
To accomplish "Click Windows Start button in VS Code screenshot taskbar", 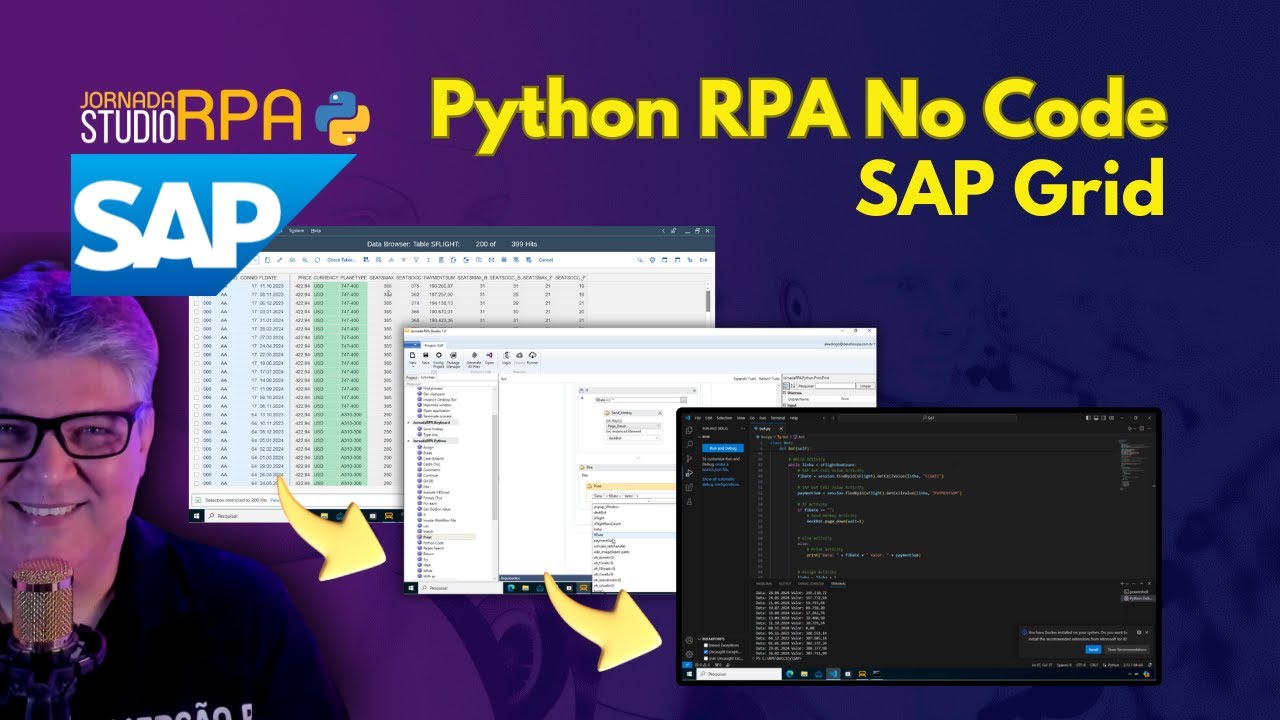I will pos(689,674).
